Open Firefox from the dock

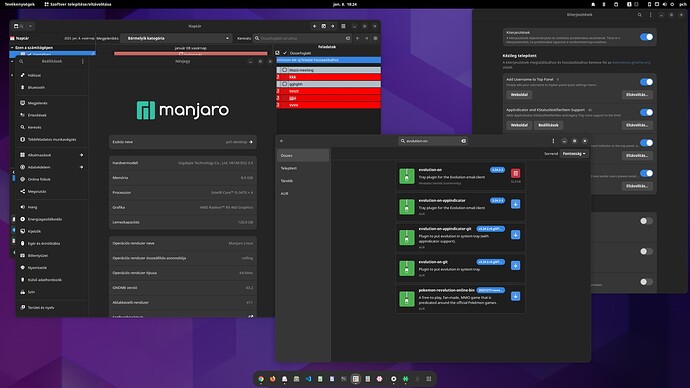(x=273, y=379)
